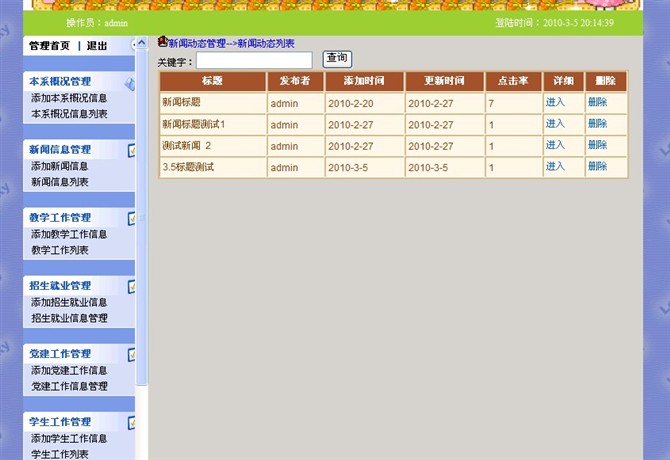Click icon beside 党建工作管理 header
This screenshot has width=670, height=460.
(x=131, y=355)
